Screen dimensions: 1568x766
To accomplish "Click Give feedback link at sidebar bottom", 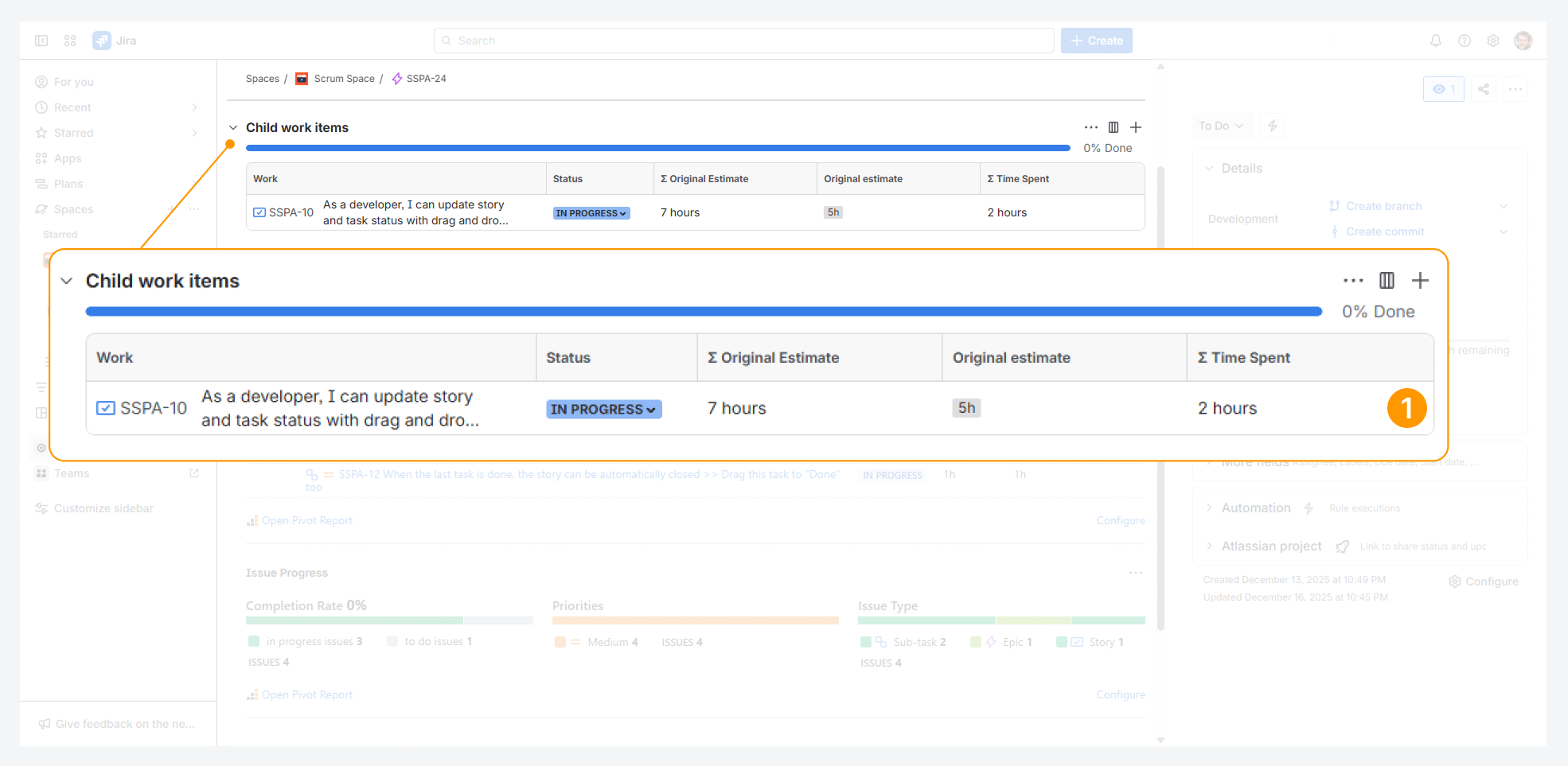I will [x=117, y=724].
